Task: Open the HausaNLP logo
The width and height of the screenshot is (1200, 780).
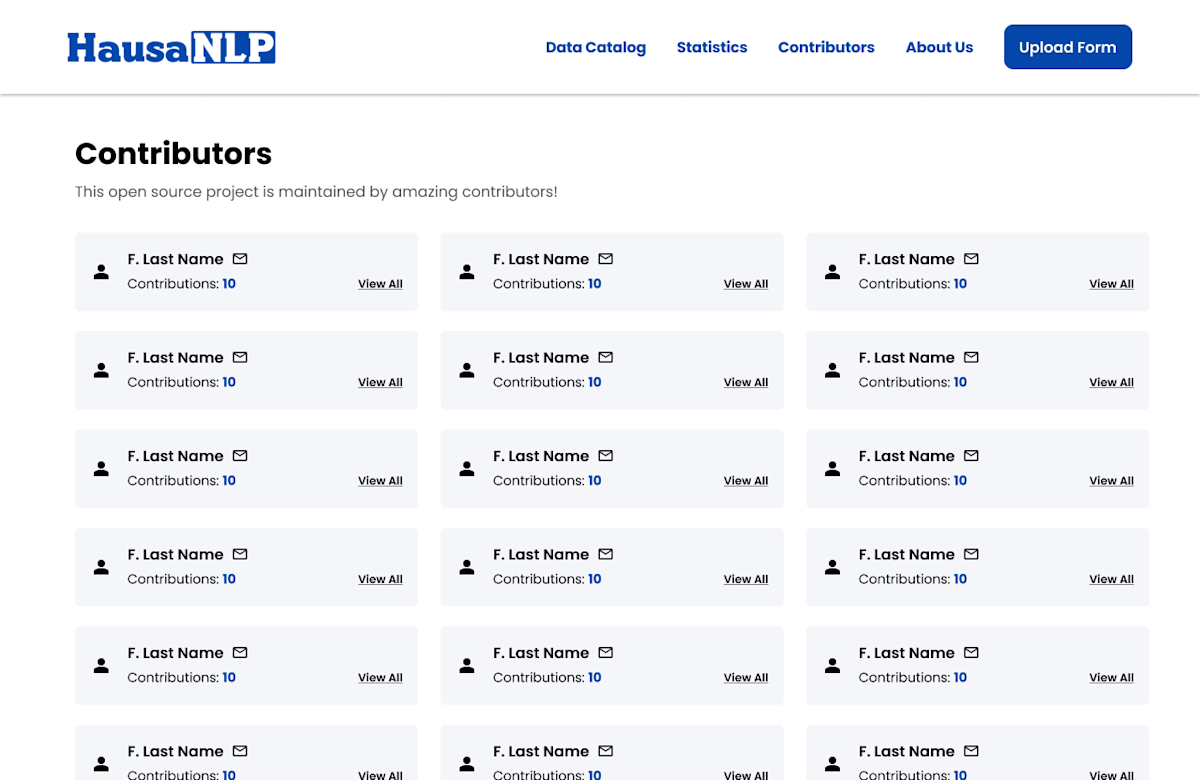Action: click(171, 46)
